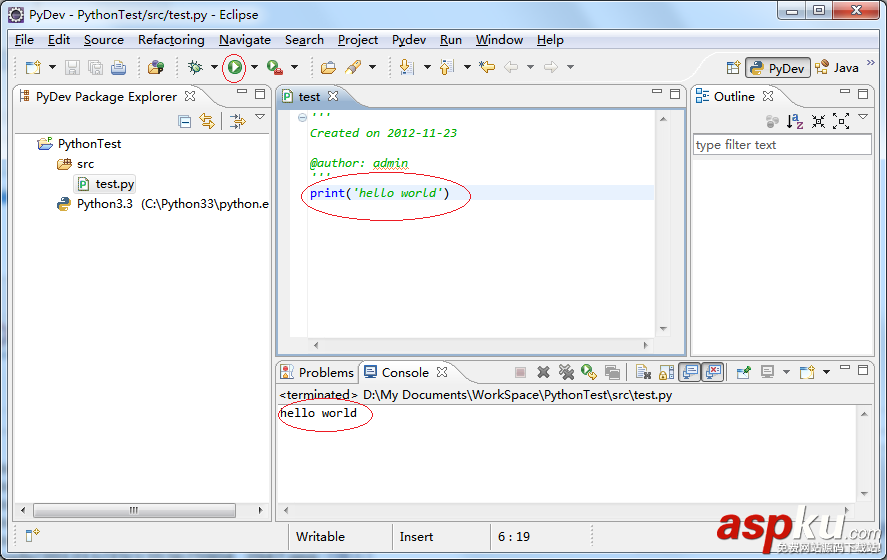Jump to the Previous Annotation
Image resolution: width=887 pixels, height=560 pixels.
pyautogui.click(x=447, y=67)
